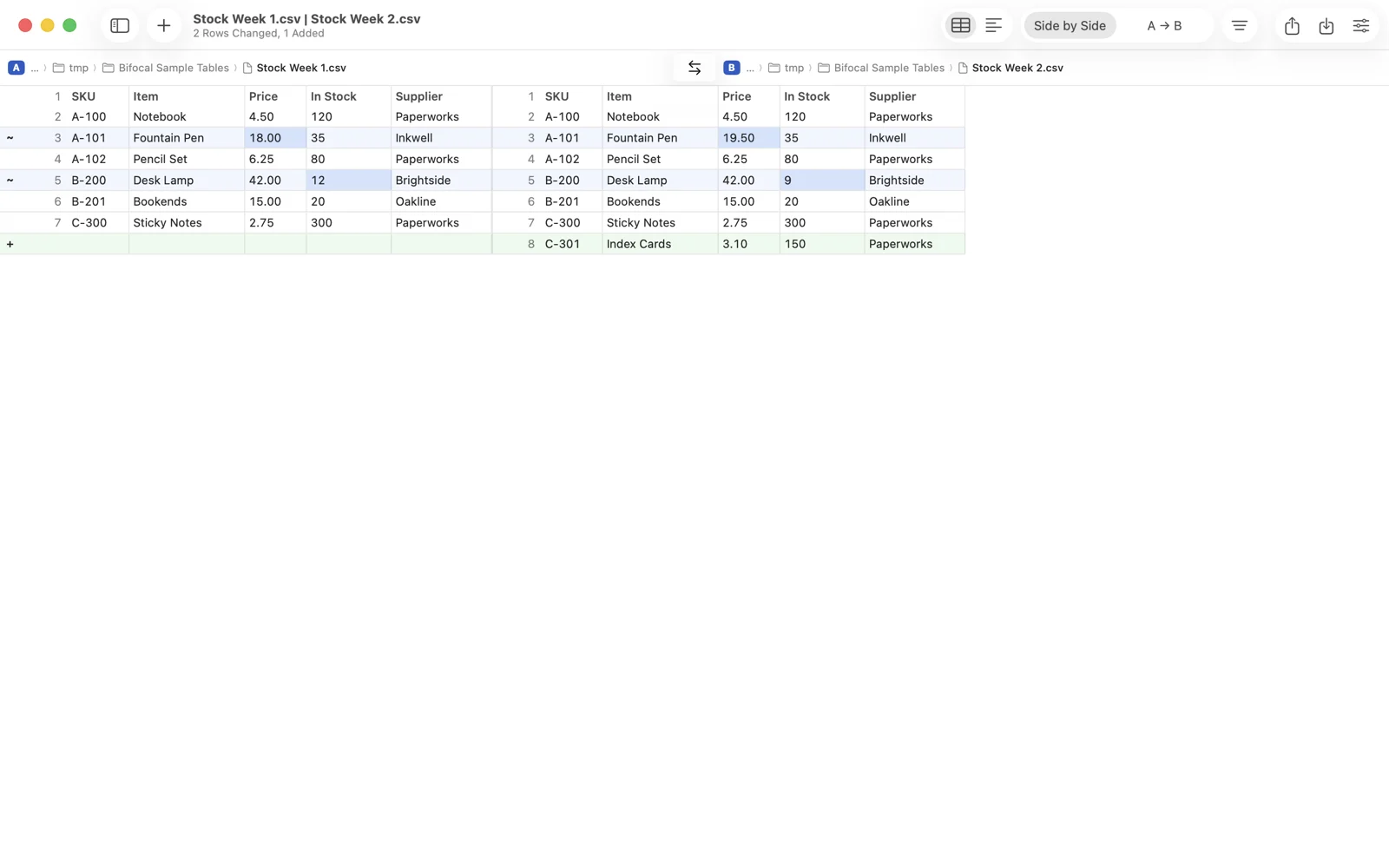Viewport: 1389px width, 868px height.
Task: Click the blue B side badge
Action: point(732,68)
